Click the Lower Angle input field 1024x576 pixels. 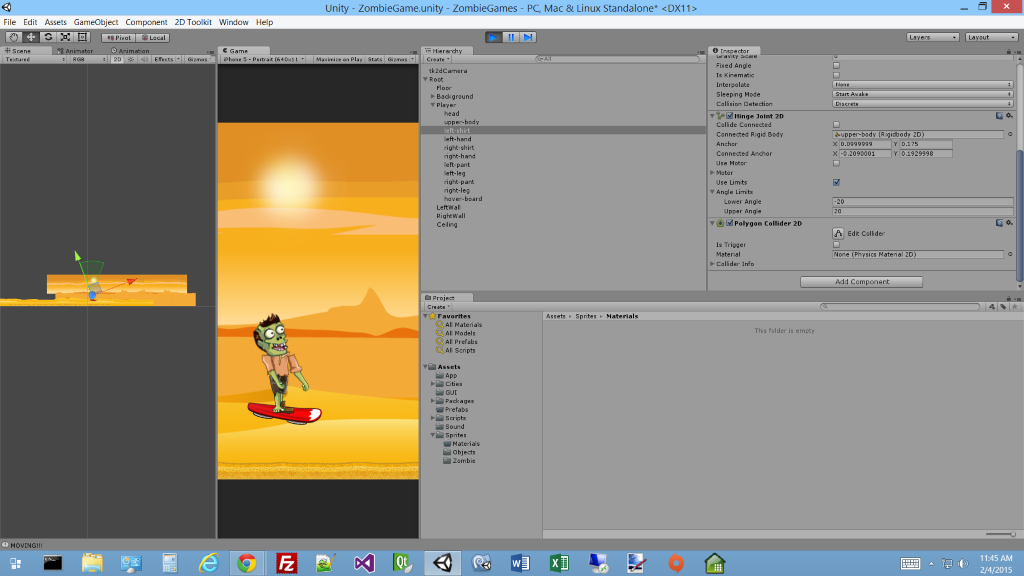click(923, 202)
